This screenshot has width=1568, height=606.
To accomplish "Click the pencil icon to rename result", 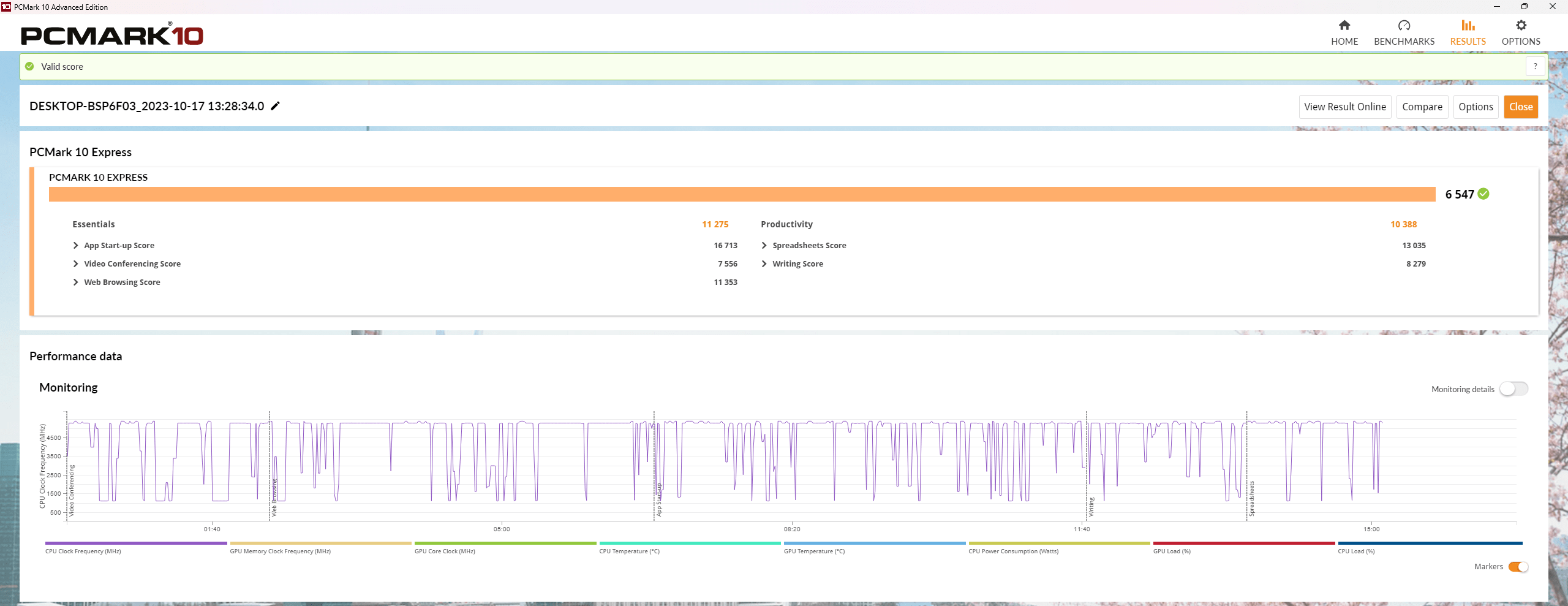I will [276, 106].
